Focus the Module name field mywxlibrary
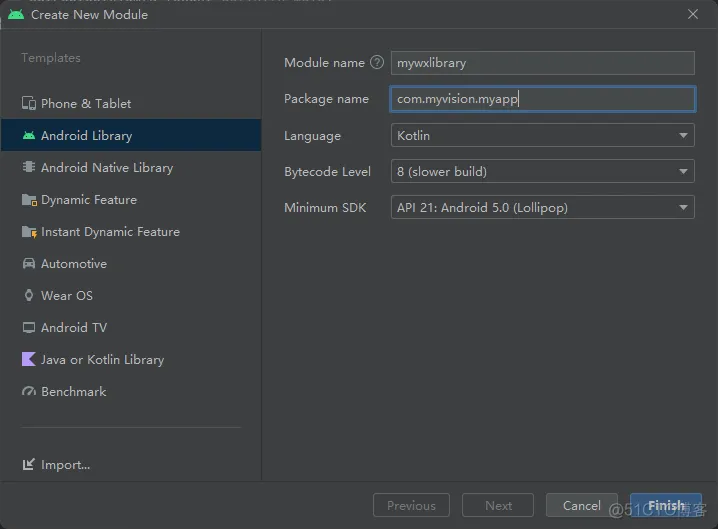Image resolution: width=718 pixels, height=529 pixels. (x=543, y=63)
